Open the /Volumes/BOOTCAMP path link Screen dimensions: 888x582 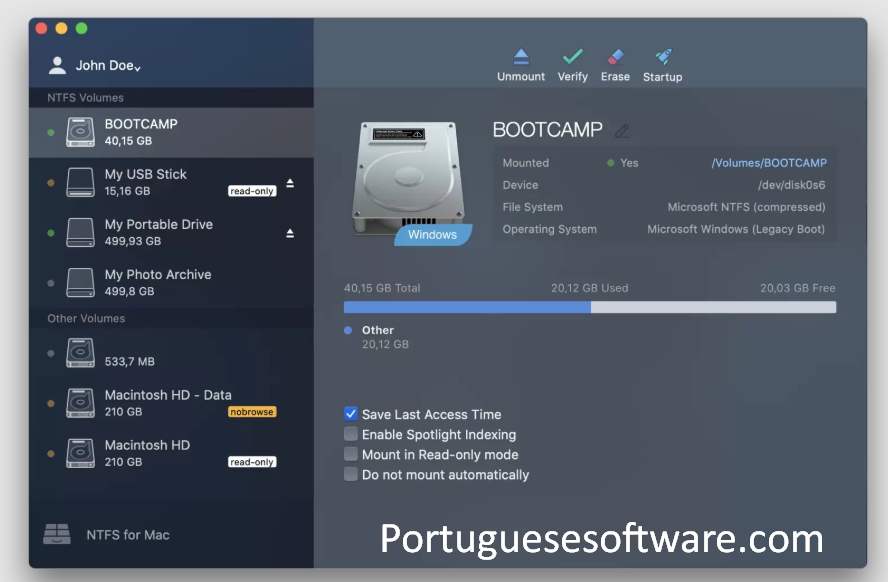769,163
